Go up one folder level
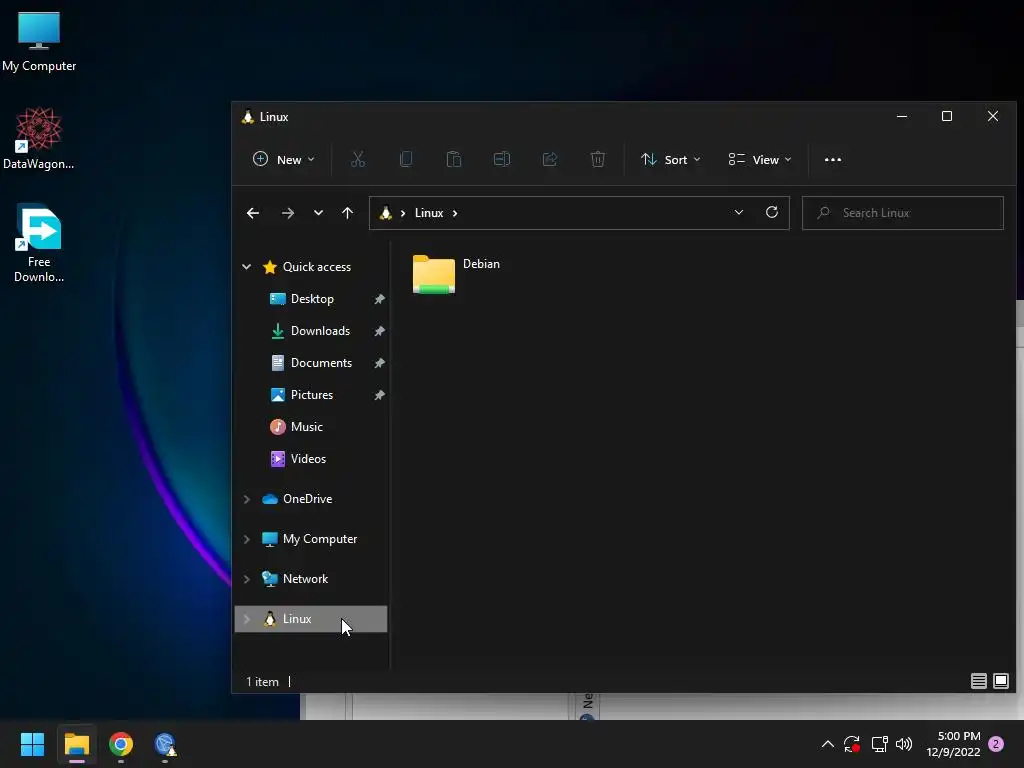The image size is (1024, 768). 347,213
